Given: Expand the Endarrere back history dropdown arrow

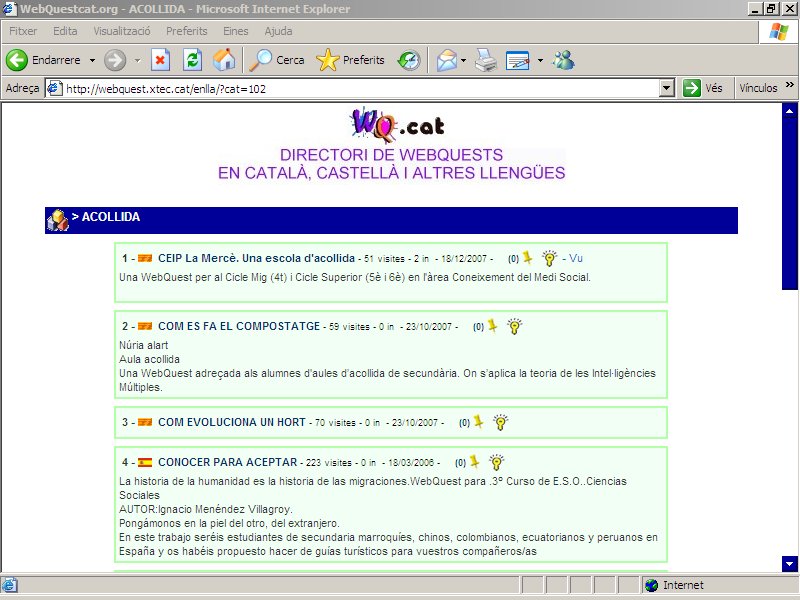Looking at the screenshot, I should (x=92, y=60).
